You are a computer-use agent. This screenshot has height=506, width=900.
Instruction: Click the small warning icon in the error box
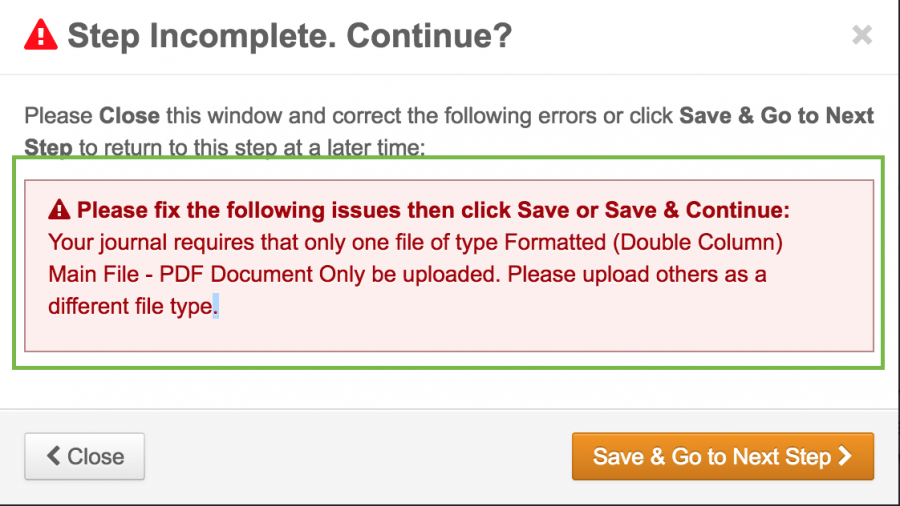pos(59,211)
